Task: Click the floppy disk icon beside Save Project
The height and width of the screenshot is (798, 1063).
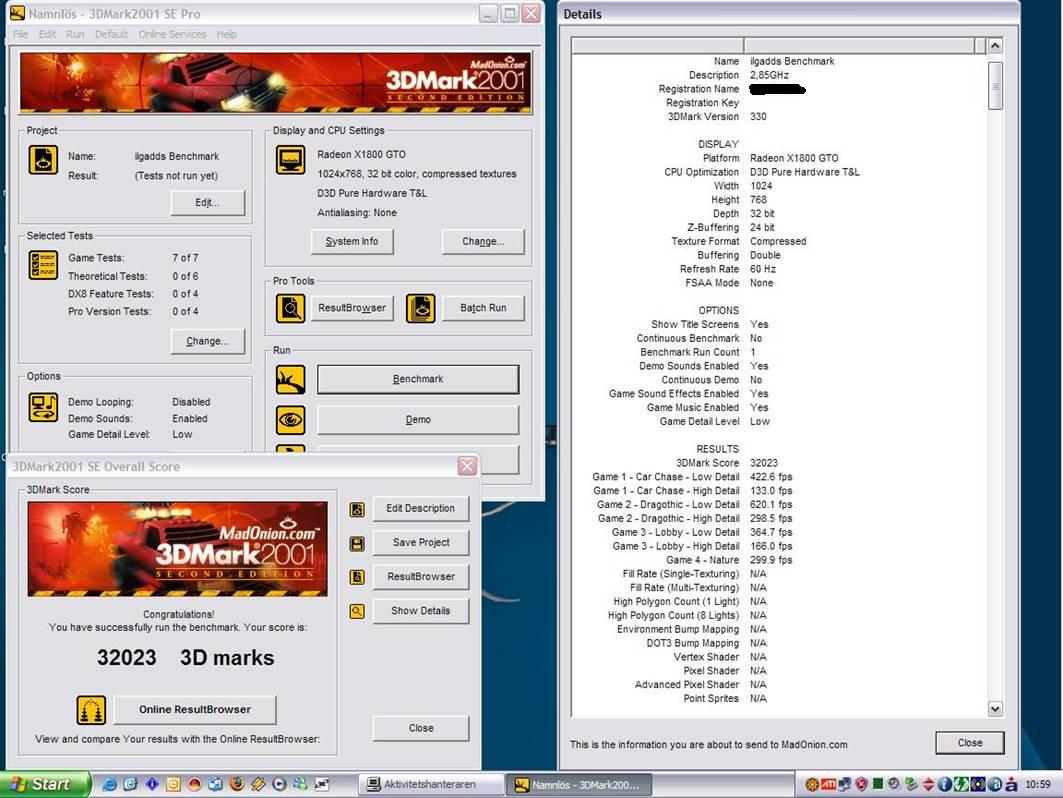Action: [357, 543]
